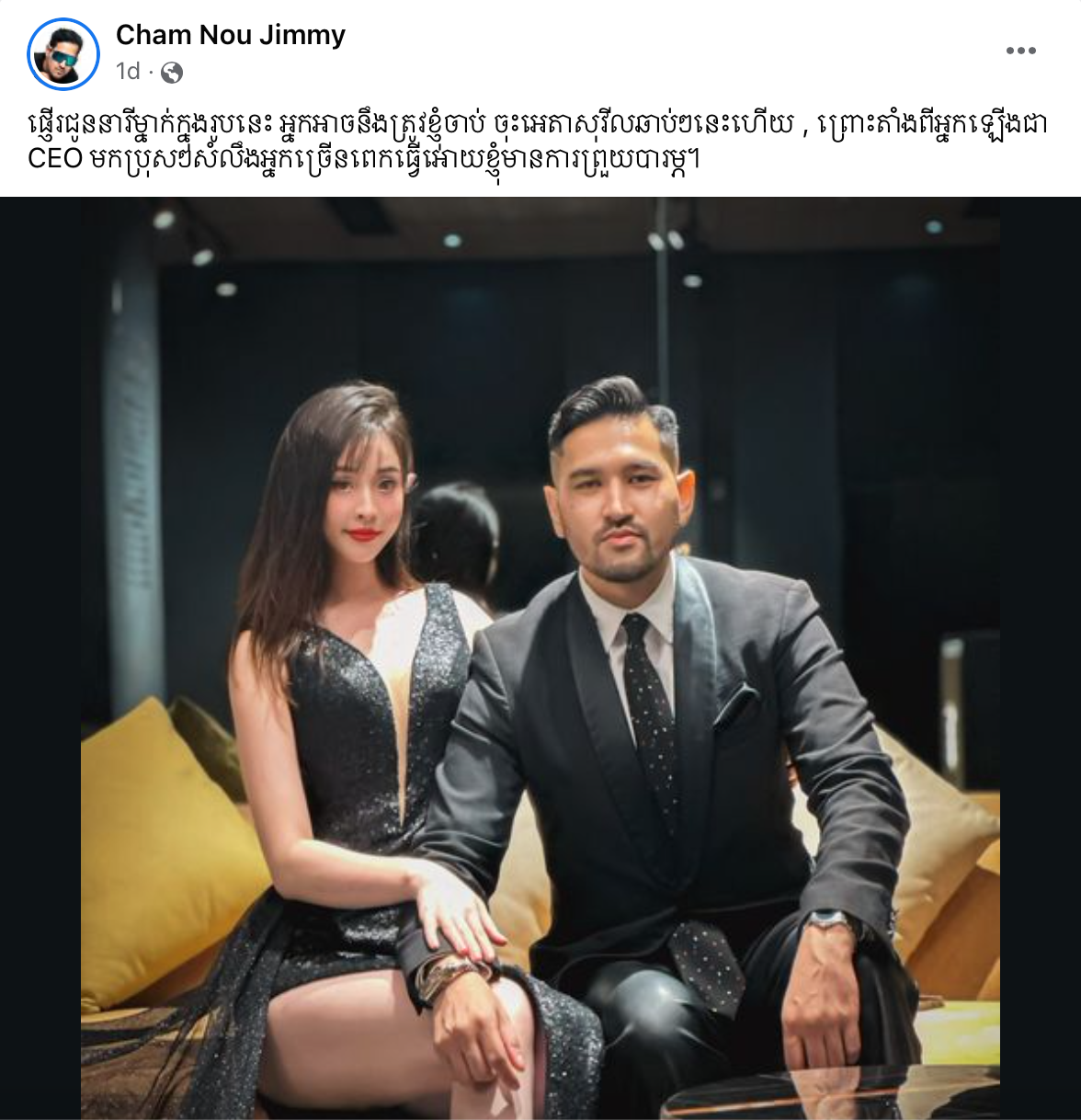Click the Cham Nou Jimmy author name
Image resolution: width=1081 pixels, height=1120 pixels.
tap(231, 35)
